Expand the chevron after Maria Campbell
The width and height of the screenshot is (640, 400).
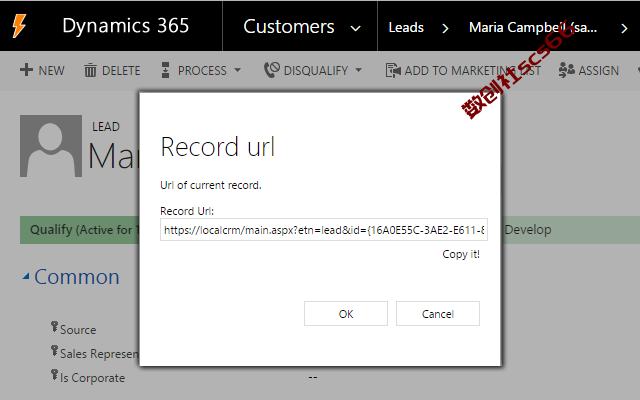click(x=624, y=28)
